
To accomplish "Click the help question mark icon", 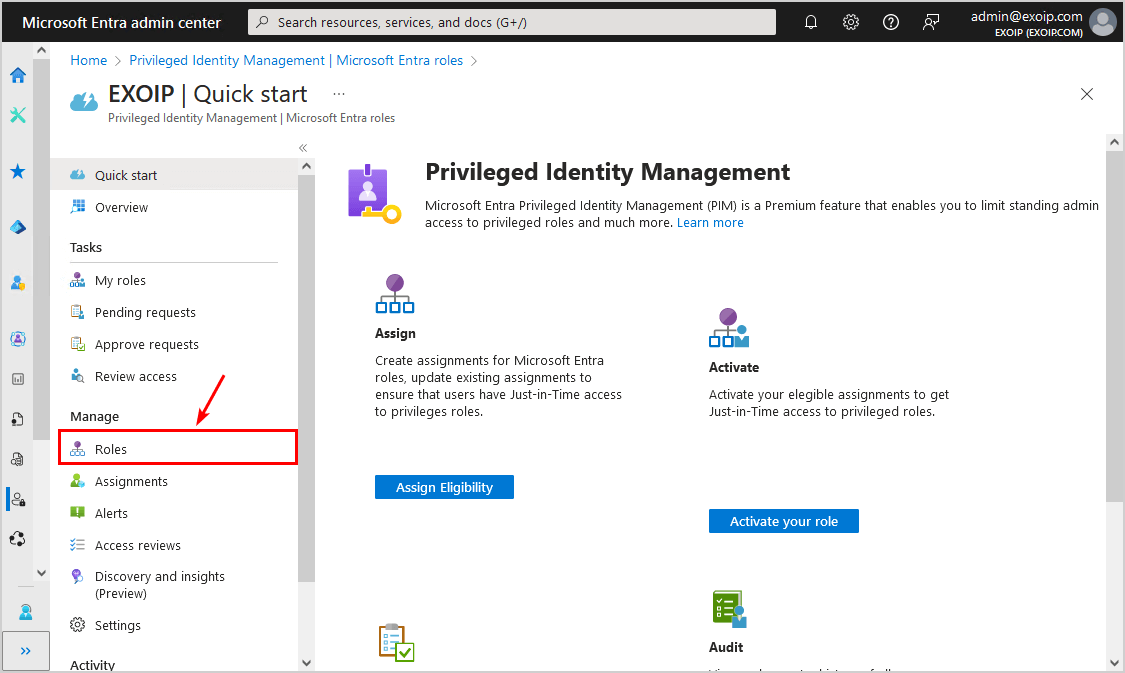I will click(x=891, y=22).
